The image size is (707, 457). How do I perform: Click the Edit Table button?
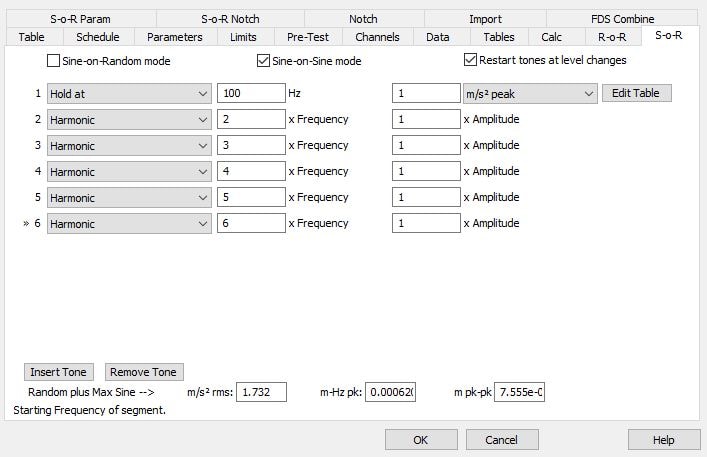637,93
